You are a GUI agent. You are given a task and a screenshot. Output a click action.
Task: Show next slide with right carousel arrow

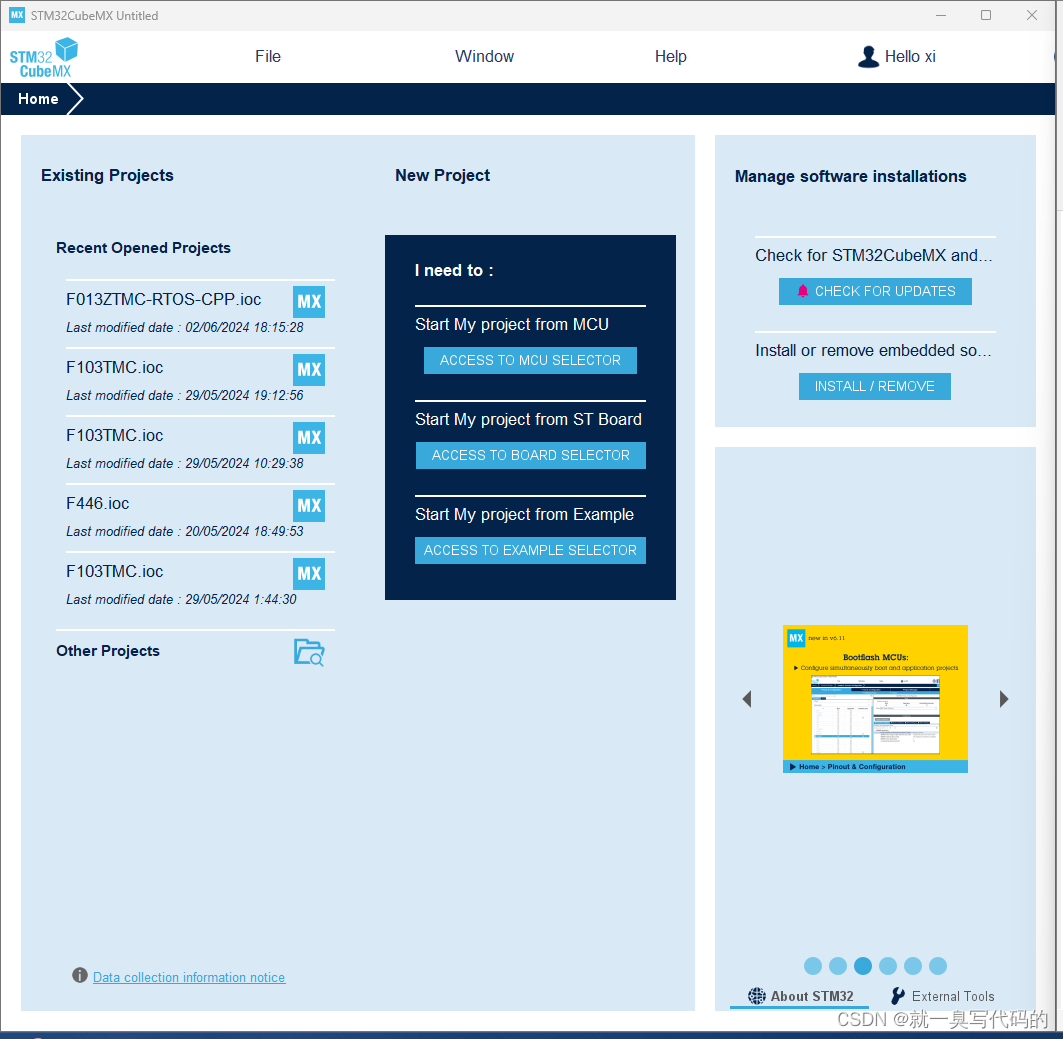1004,699
